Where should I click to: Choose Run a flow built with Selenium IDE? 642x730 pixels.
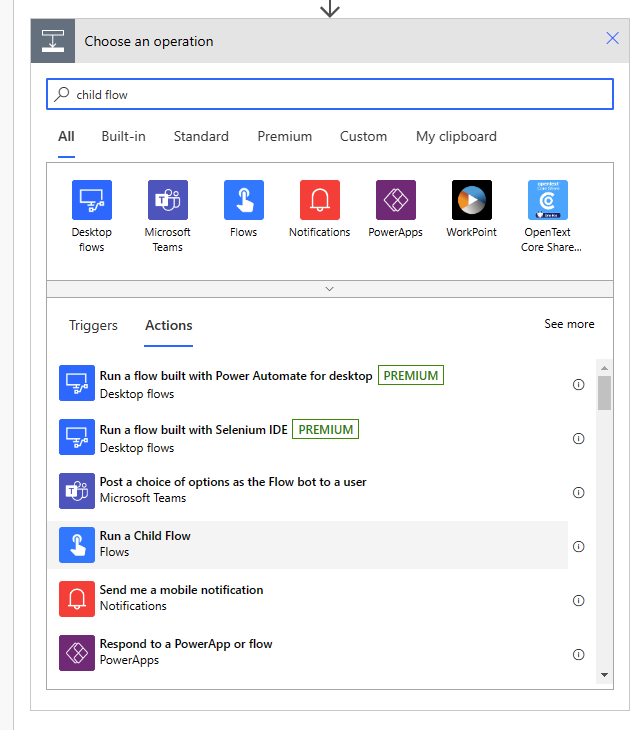[x=308, y=437]
